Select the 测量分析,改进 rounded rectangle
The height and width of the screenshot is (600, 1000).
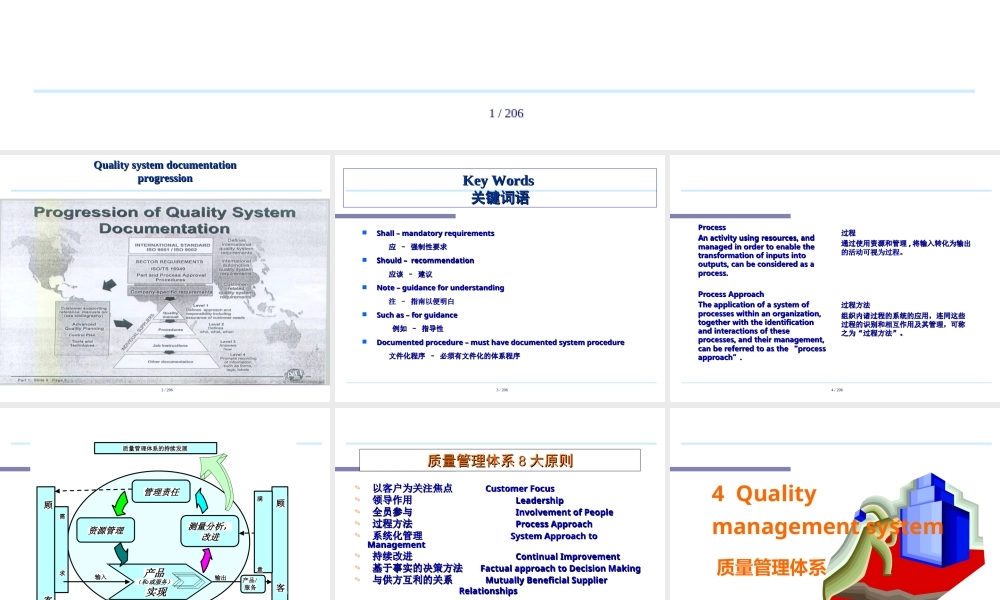210,532
